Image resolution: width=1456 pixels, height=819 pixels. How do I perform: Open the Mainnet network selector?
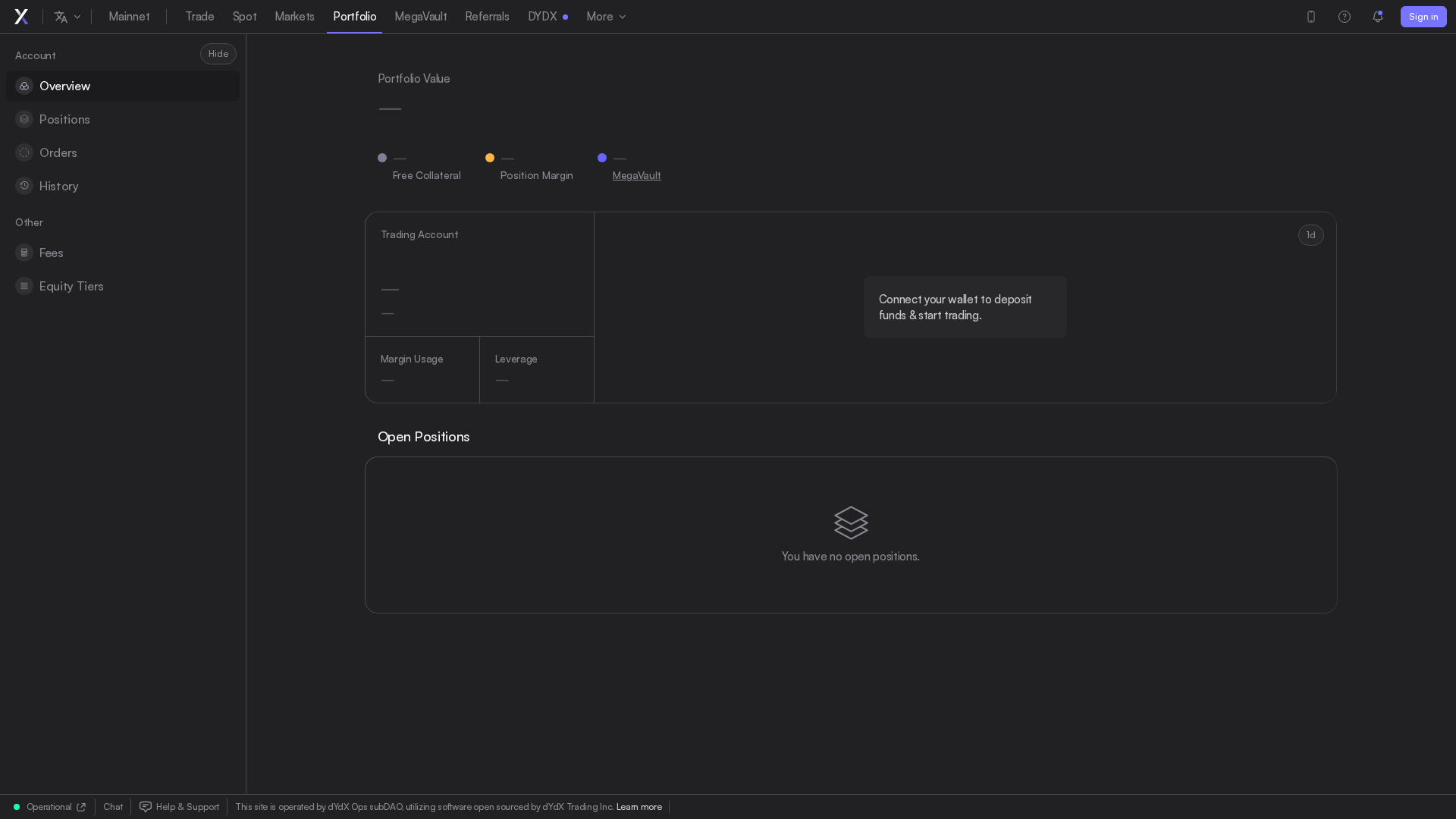(x=129, y=17)
